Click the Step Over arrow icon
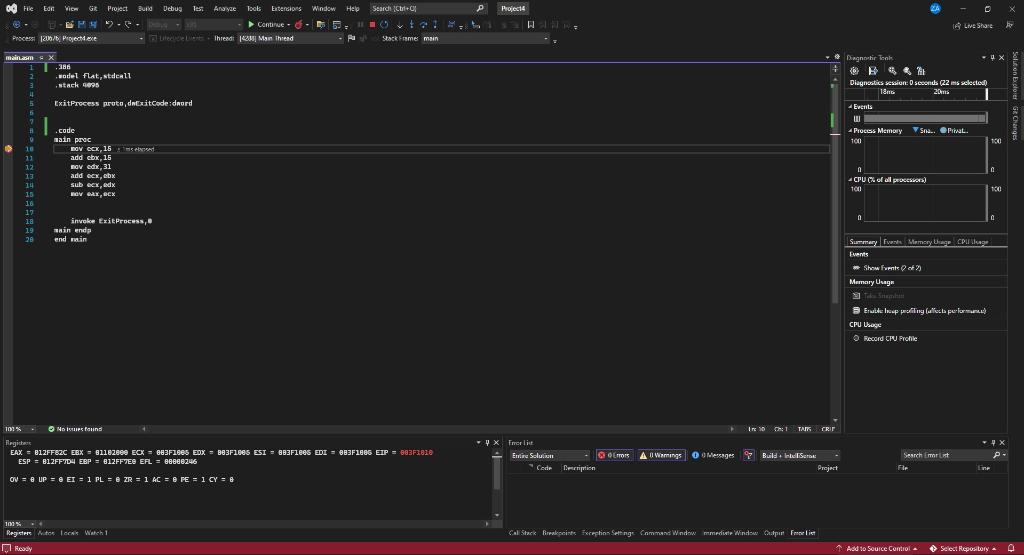This screenshot has width=1024, height=555. pos(423,25)
